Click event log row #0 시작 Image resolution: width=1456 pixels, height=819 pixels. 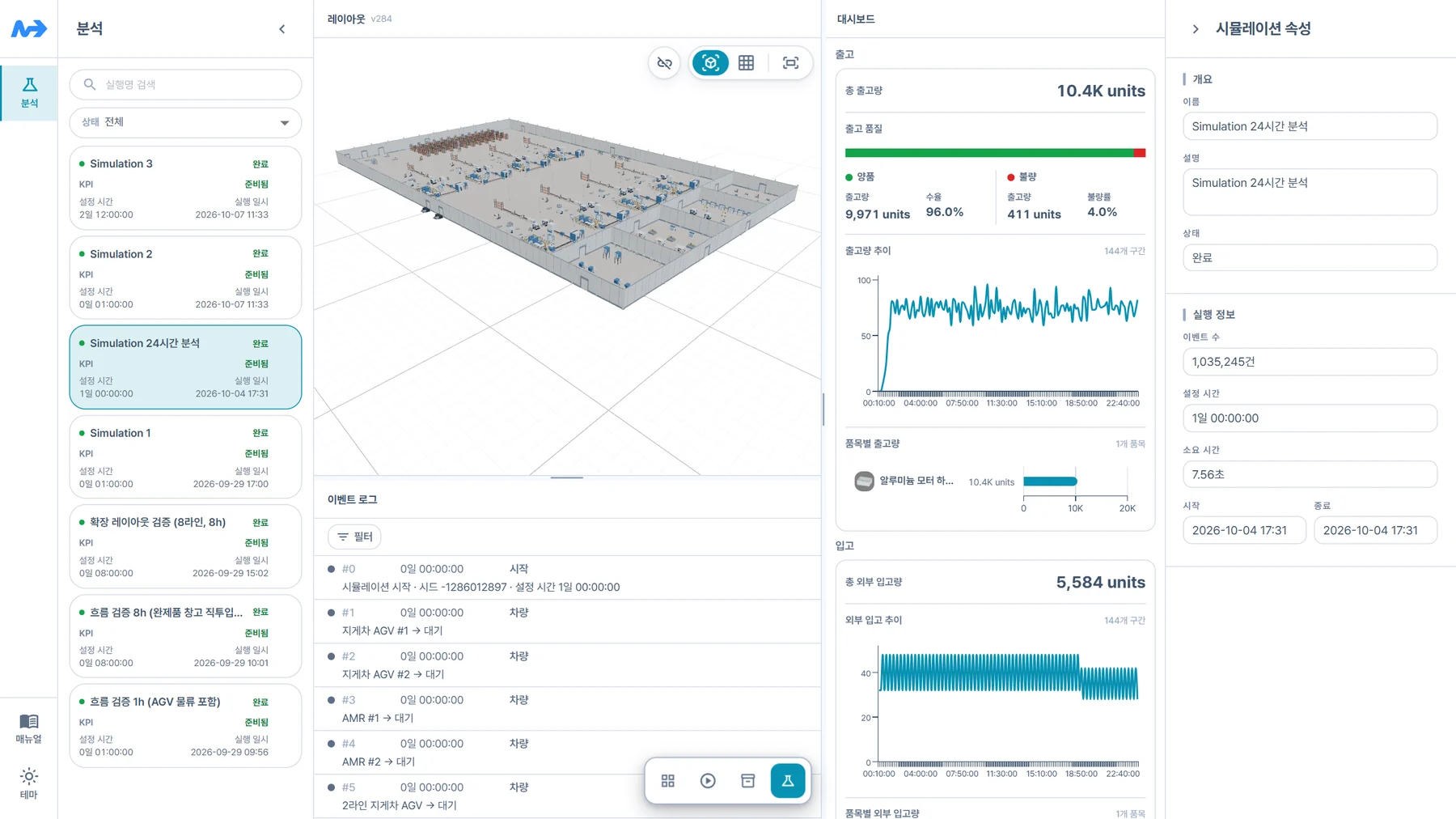[x=567, y=578]
